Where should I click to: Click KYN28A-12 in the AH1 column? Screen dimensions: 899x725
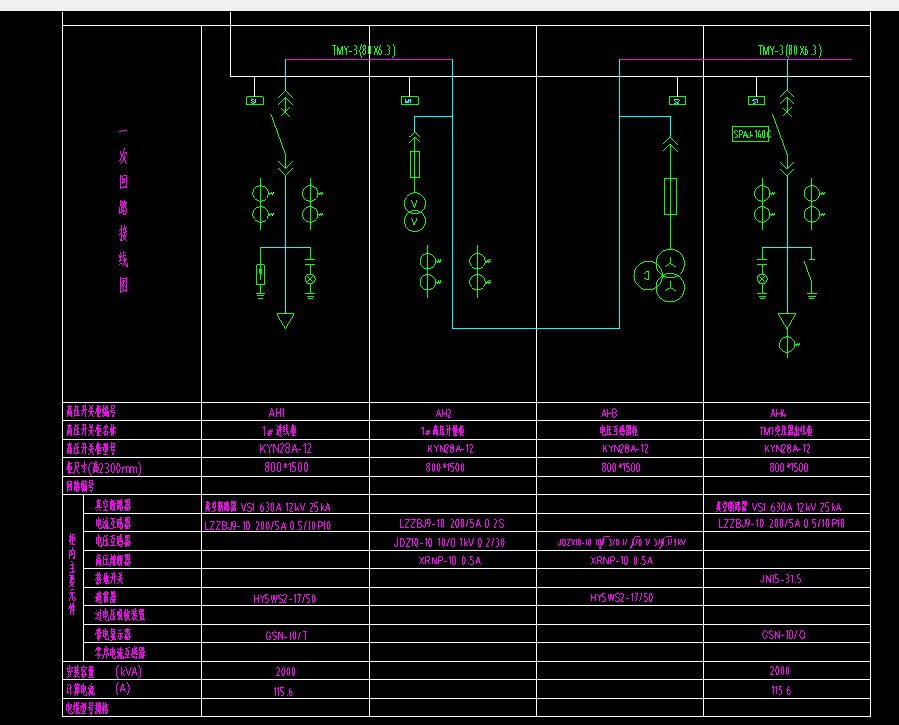[285, 449]
